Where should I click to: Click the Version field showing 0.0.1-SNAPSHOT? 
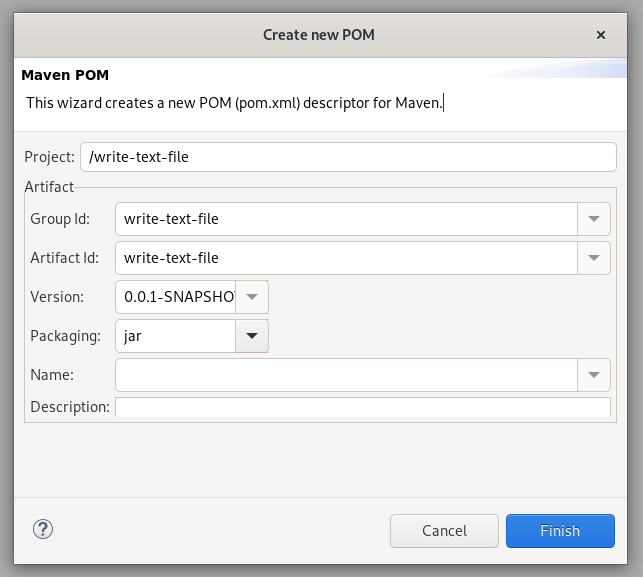pyautogui.click(x=176, y=297)
